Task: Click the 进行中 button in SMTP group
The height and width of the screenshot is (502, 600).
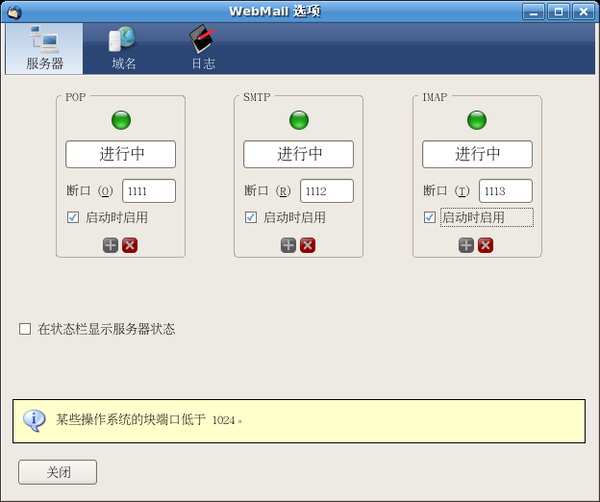Action: coord(298,154)
